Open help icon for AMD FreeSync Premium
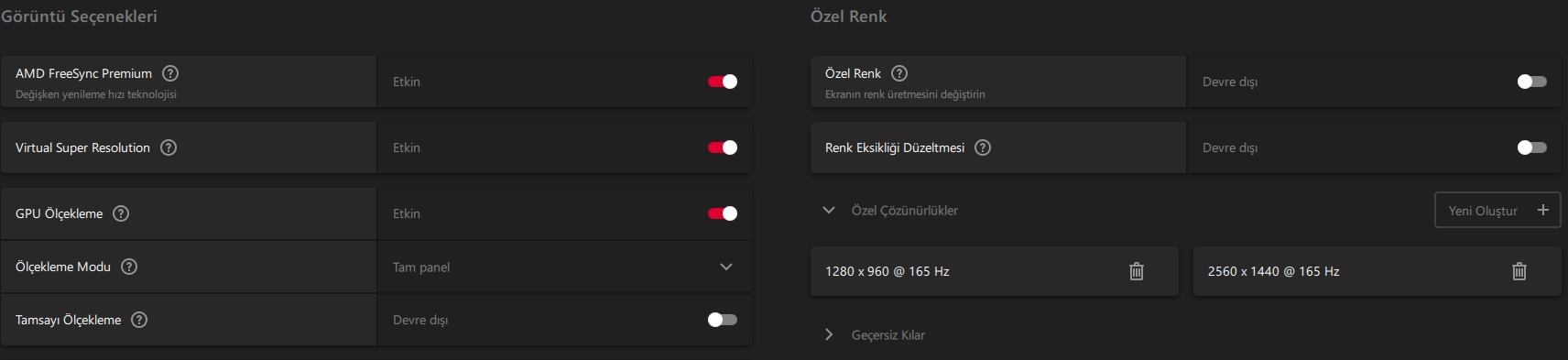1568x360 pixels. (170, 73)
